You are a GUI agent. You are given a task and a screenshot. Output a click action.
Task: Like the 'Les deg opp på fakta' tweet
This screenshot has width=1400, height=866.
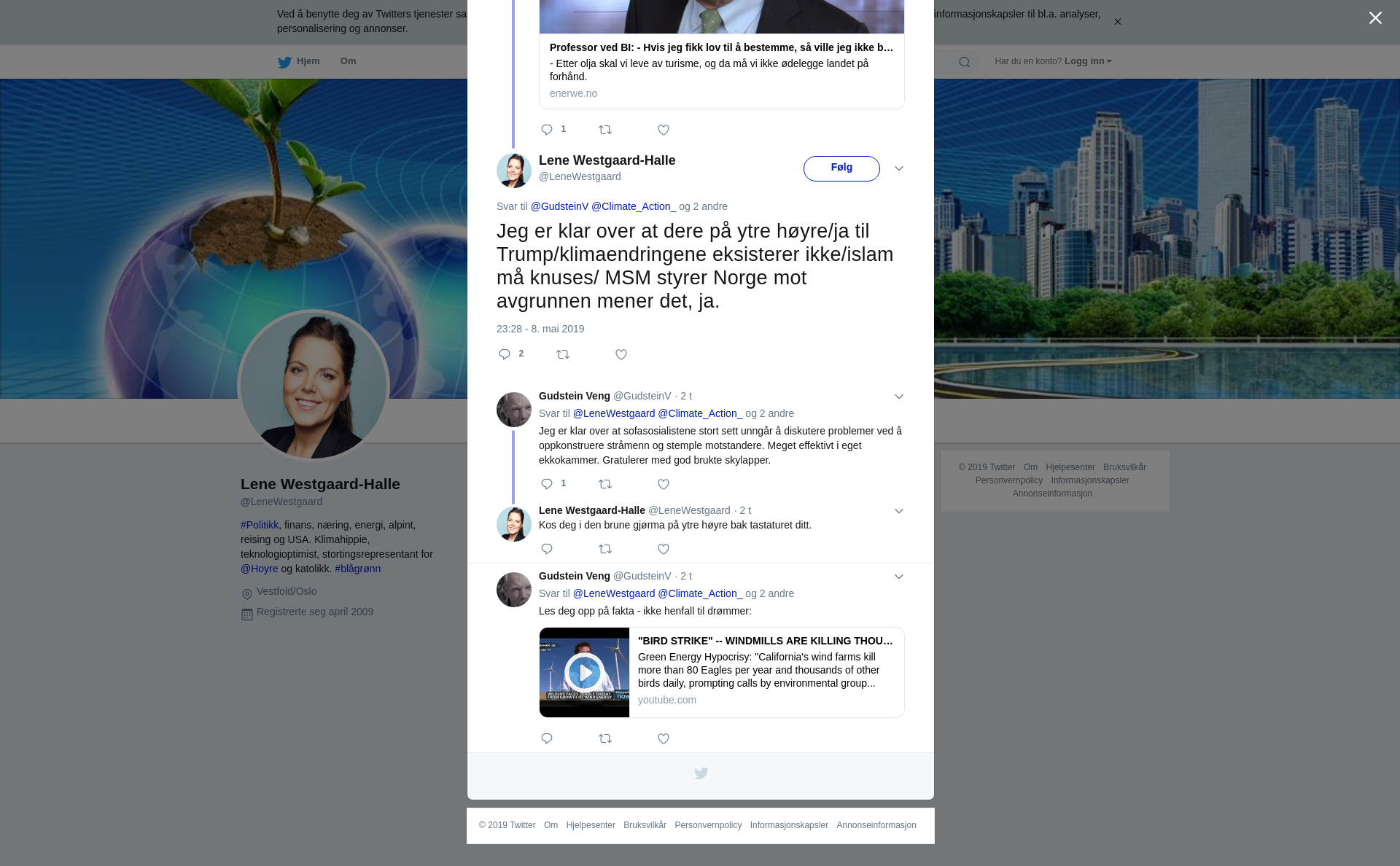[664, 738]
